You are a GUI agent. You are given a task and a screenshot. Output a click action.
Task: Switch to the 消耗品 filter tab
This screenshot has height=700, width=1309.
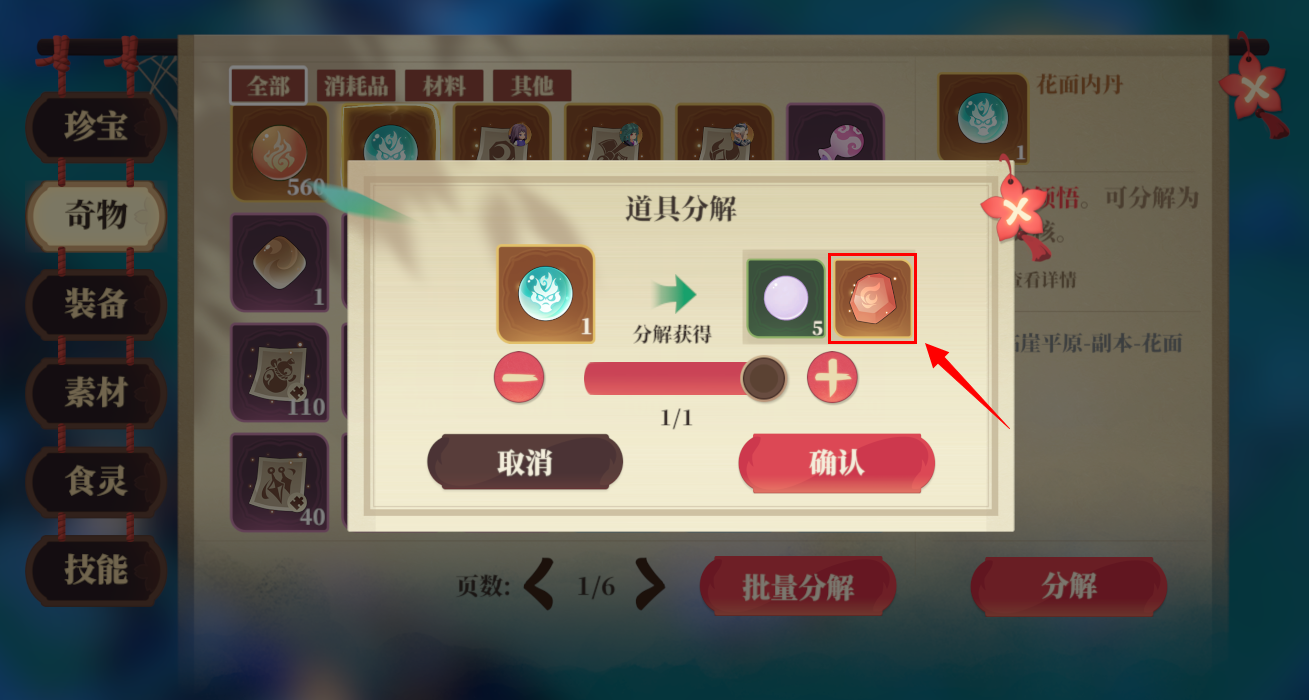[x=355, y=86]
